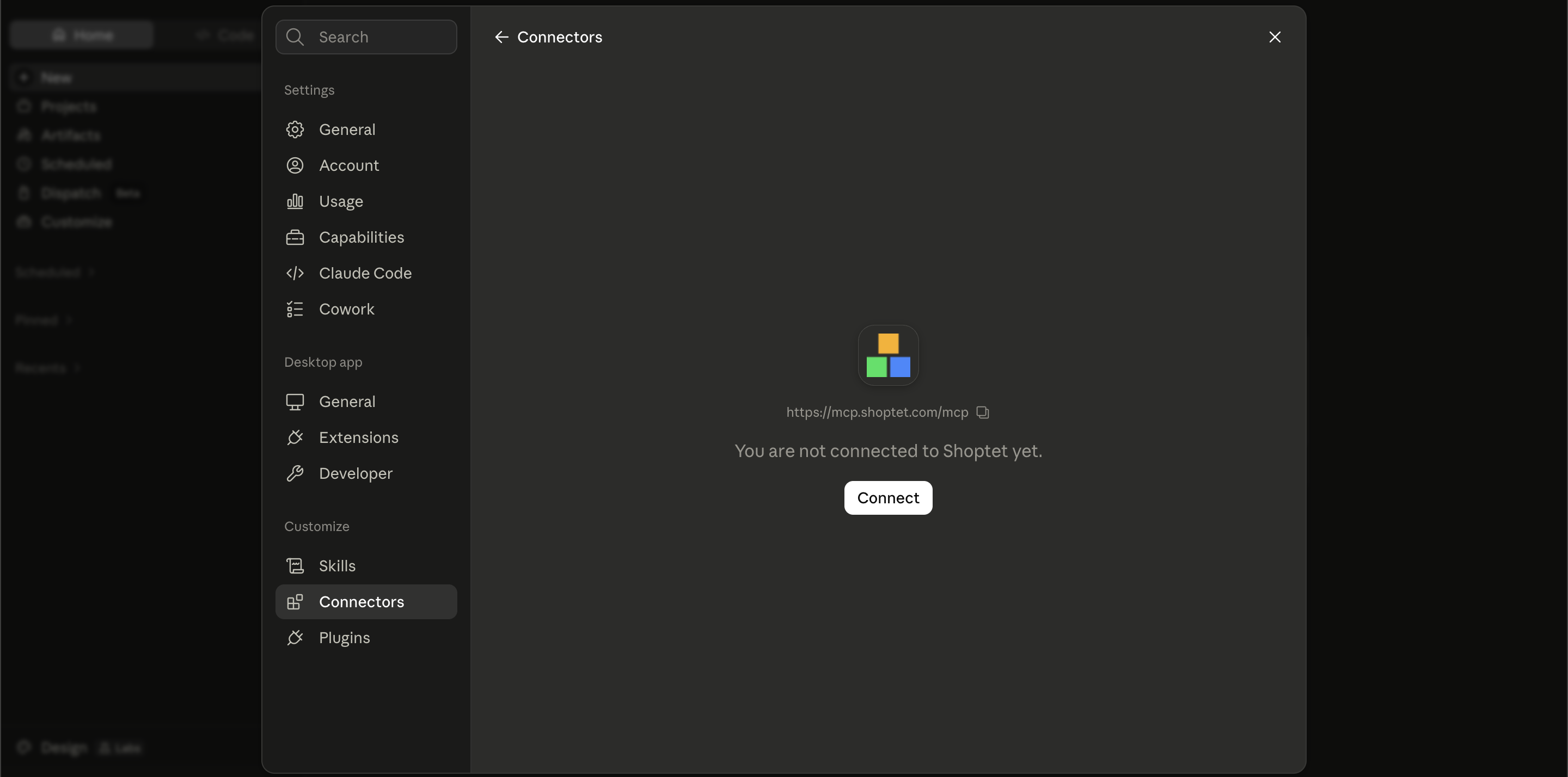Open the Cowork section
Image resolution: width=1568 pixels, height=777 pixels.
(366, 309)
